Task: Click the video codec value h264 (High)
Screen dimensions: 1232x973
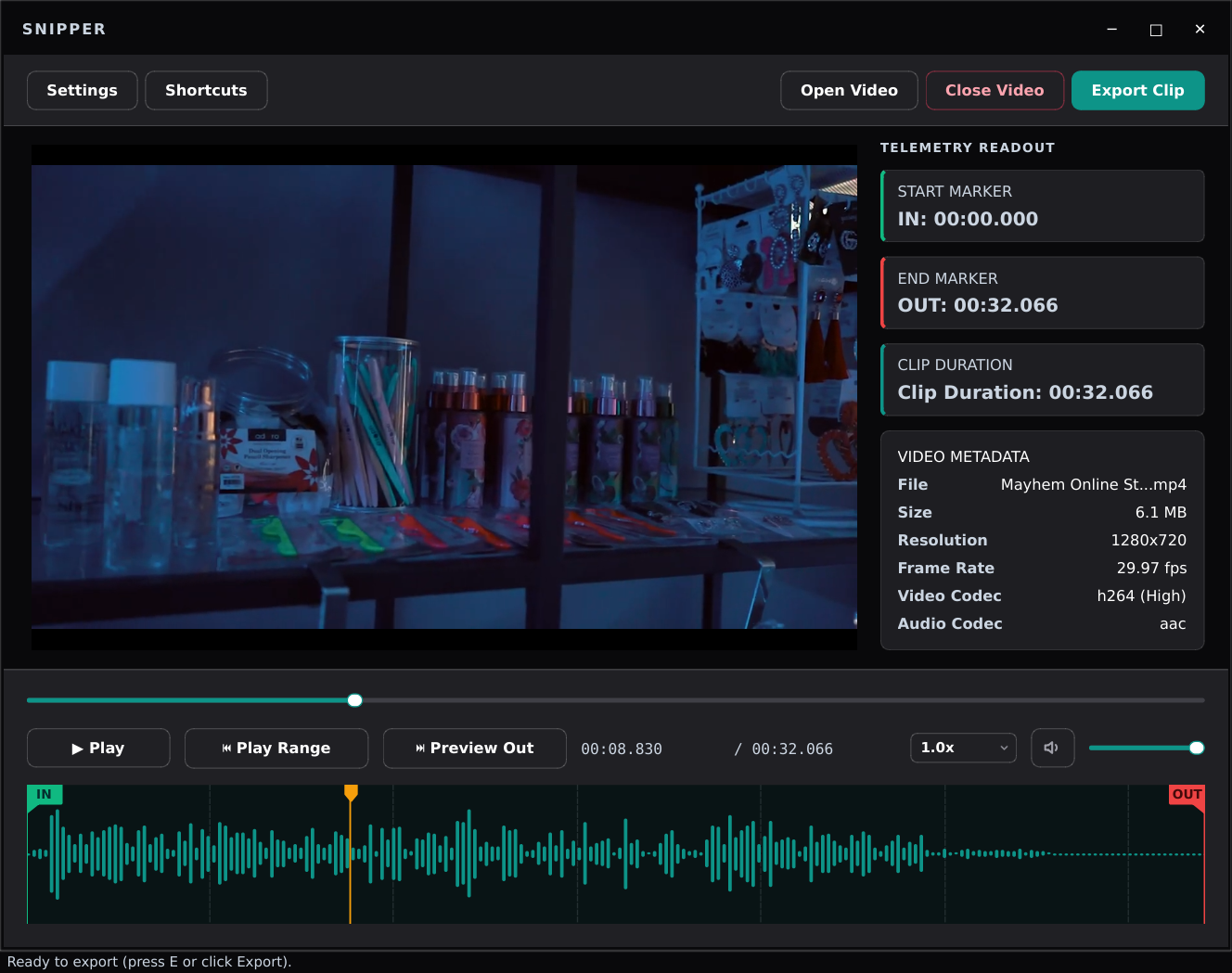Action: pos(1141,595)
